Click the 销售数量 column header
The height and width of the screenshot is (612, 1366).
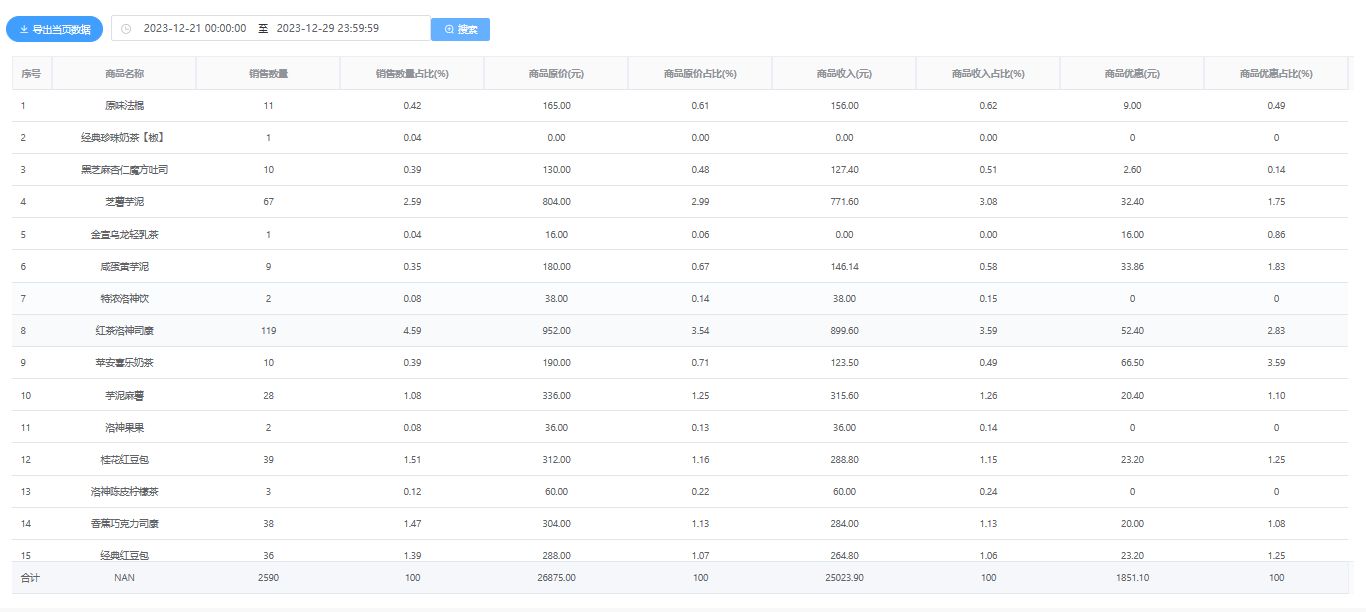[268, 74]
